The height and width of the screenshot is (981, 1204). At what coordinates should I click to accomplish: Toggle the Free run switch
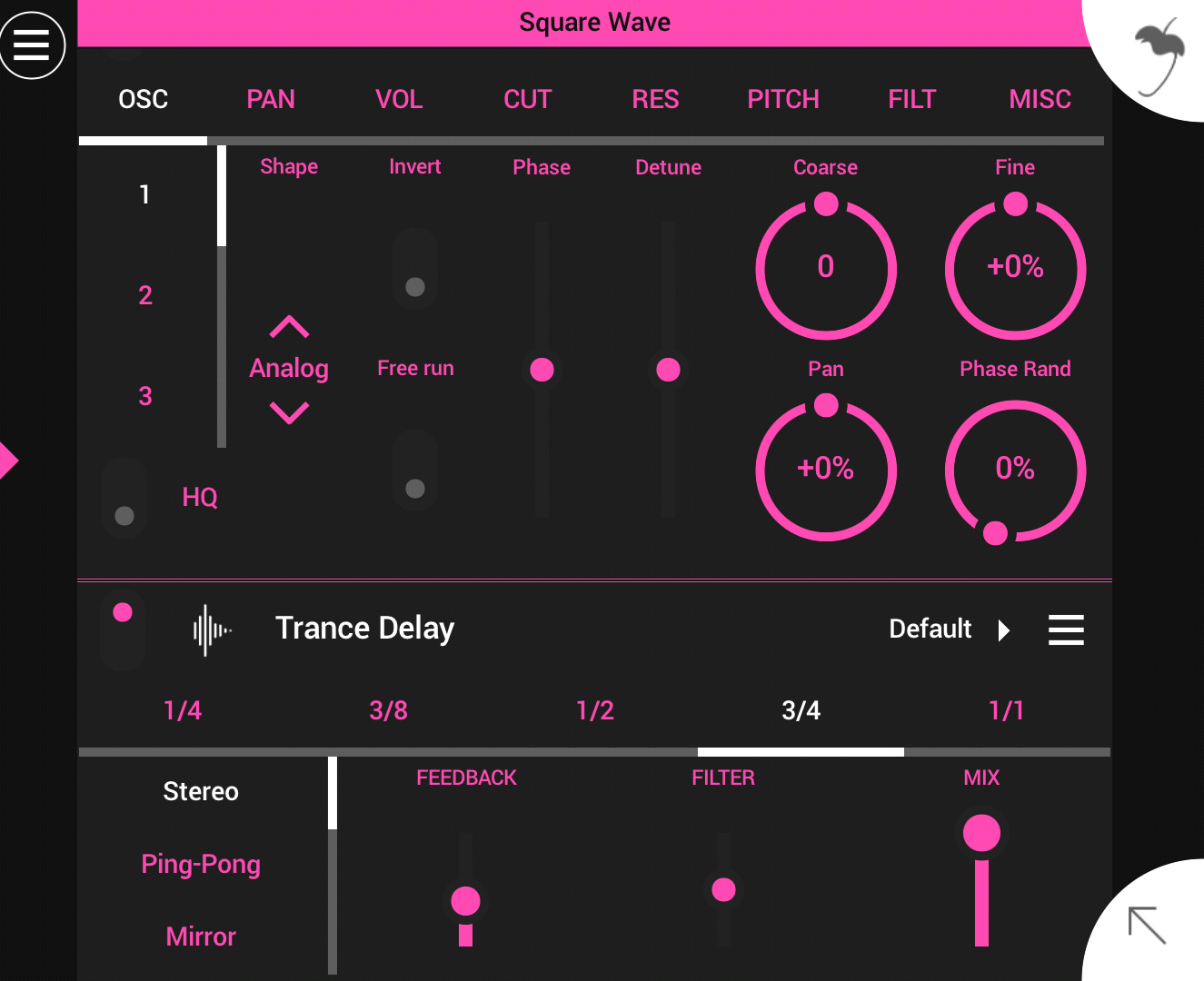pyautogui.click(x=415, y=471)
